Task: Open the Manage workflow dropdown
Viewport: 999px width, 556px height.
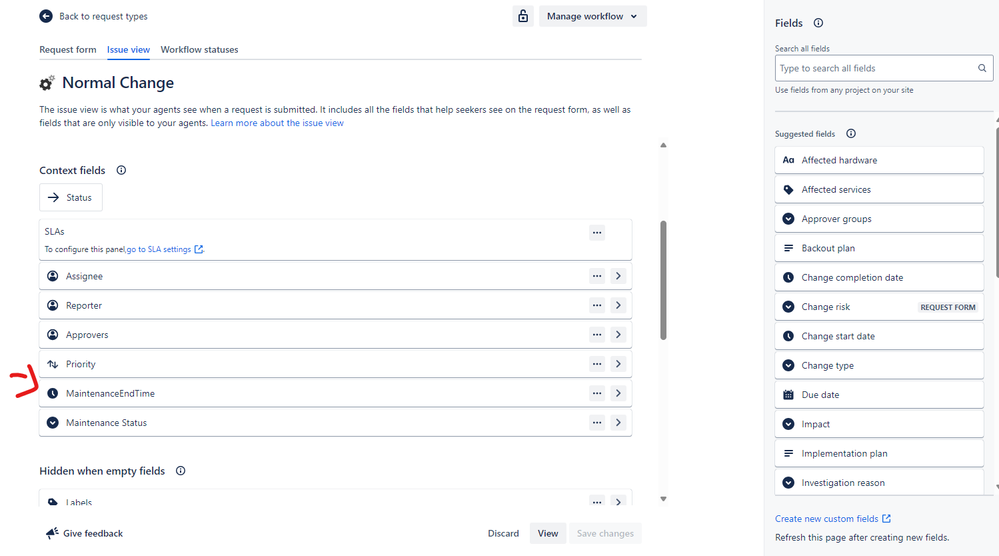Action: [x=593, y=17]
